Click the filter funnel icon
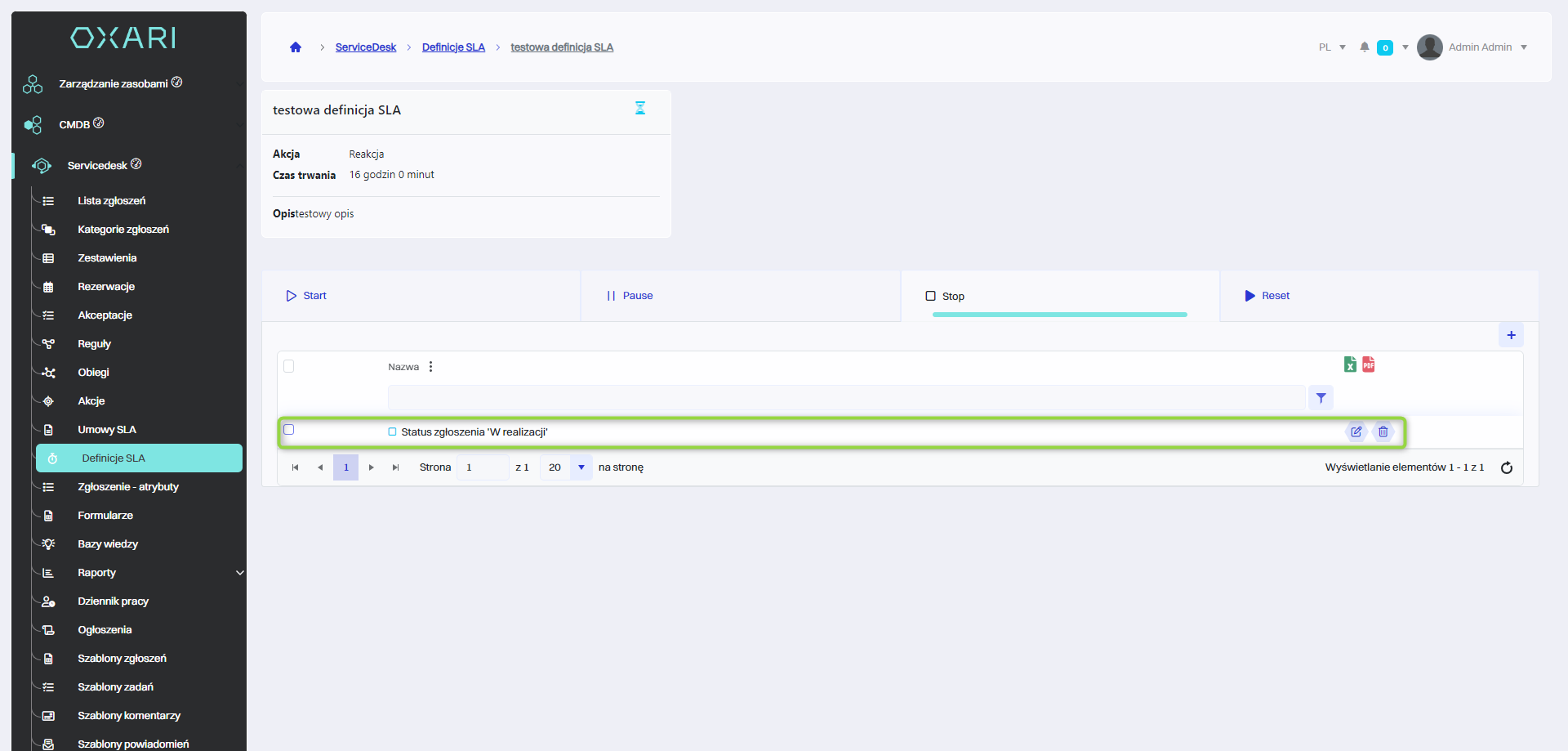Image resolution: width=1568 pixels, height=751 pixels. click(1321, 398)
